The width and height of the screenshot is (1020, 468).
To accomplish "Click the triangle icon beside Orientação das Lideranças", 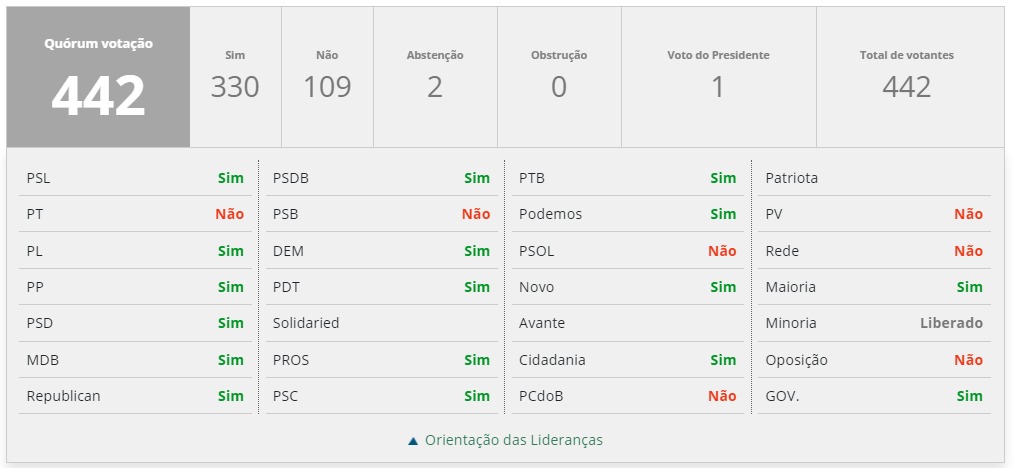I will [x=413, y=440].
